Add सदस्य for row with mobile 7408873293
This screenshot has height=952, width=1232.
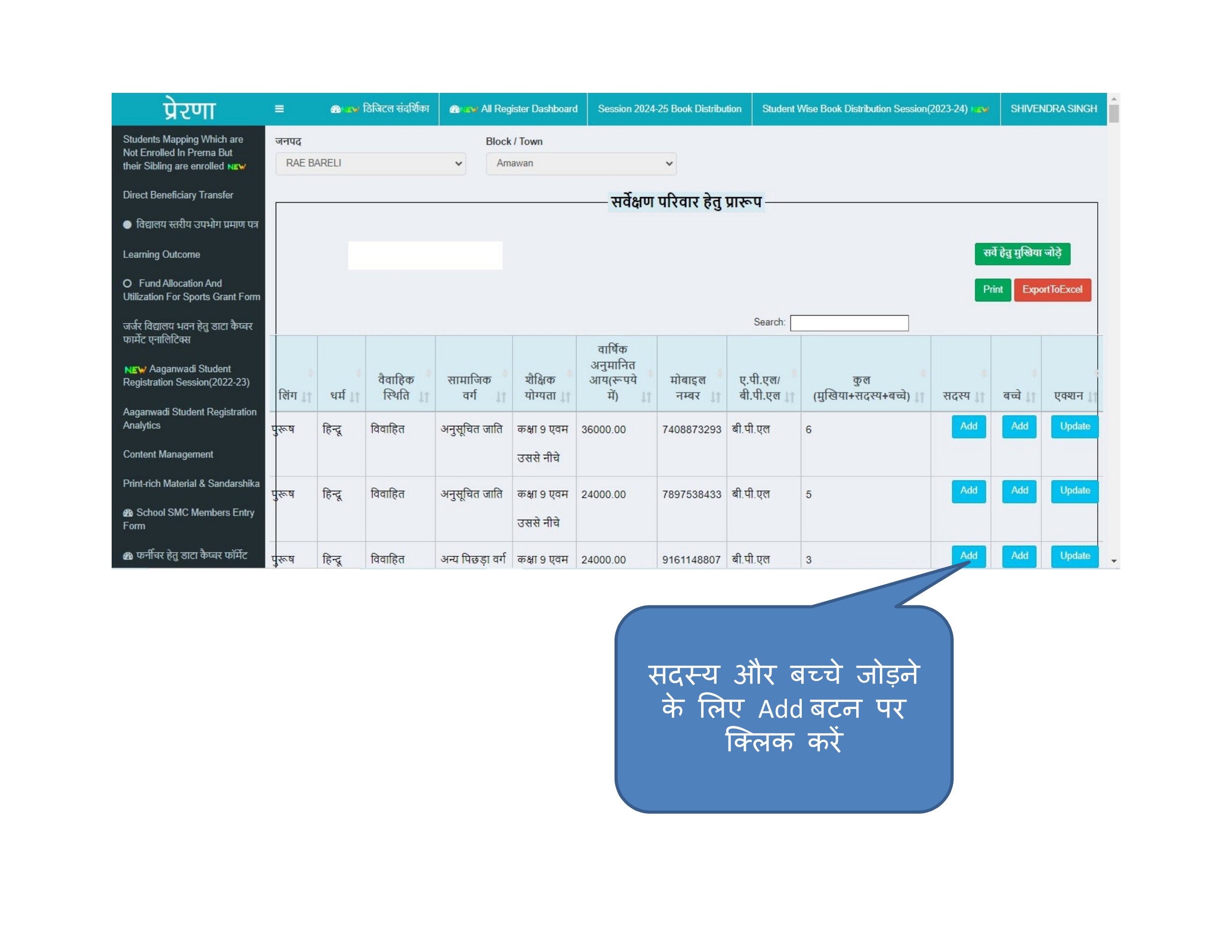(969, 426)
